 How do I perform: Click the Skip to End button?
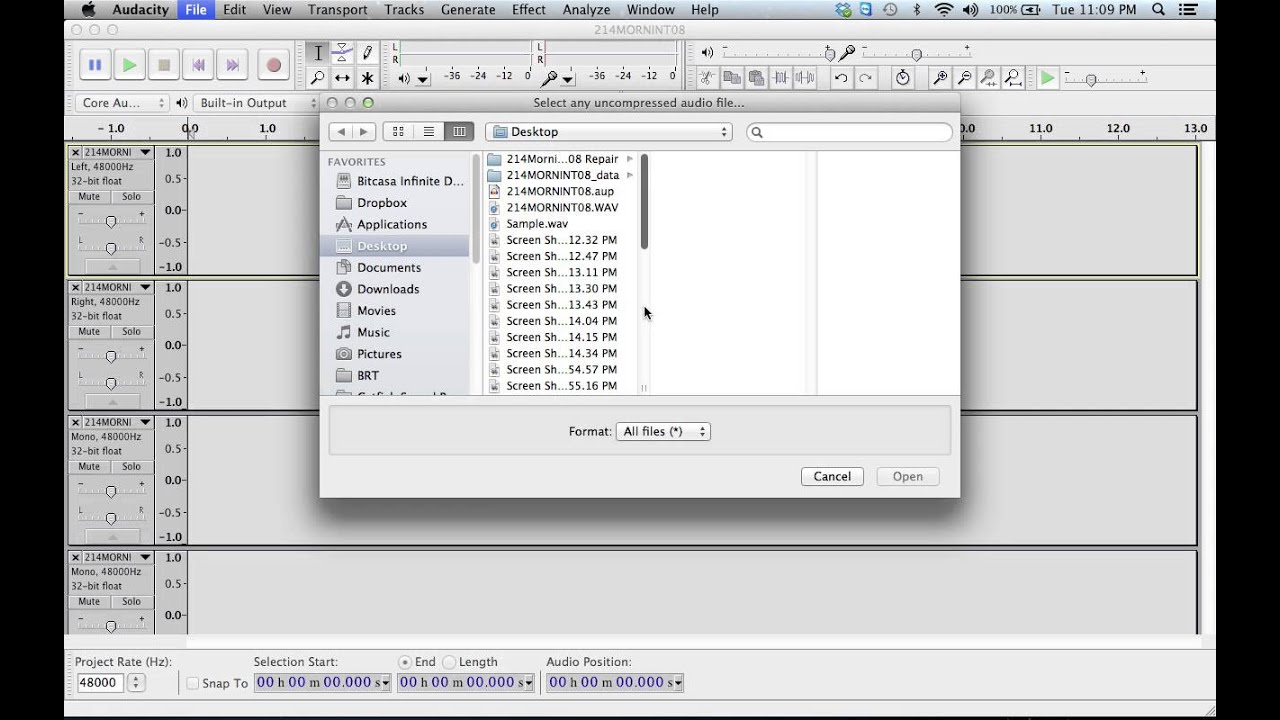click(232, 65)
